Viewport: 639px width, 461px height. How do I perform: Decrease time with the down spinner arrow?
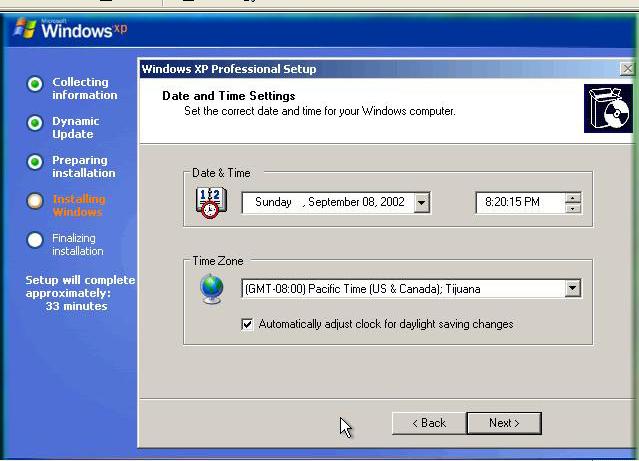point(573,208)
